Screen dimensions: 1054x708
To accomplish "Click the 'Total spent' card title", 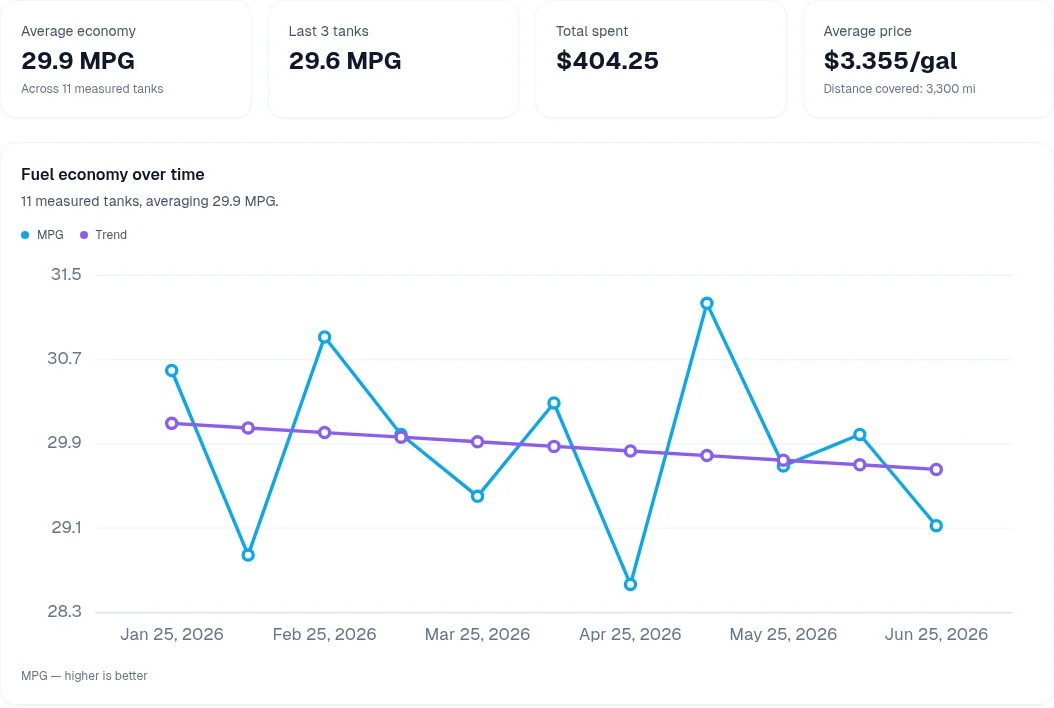I will 592,31.
